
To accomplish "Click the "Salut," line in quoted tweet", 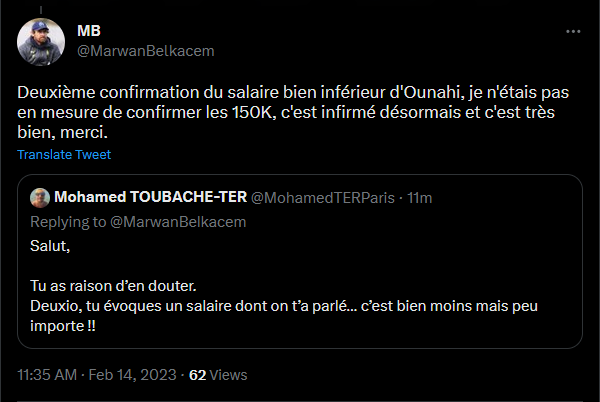I will coord(51,245).
